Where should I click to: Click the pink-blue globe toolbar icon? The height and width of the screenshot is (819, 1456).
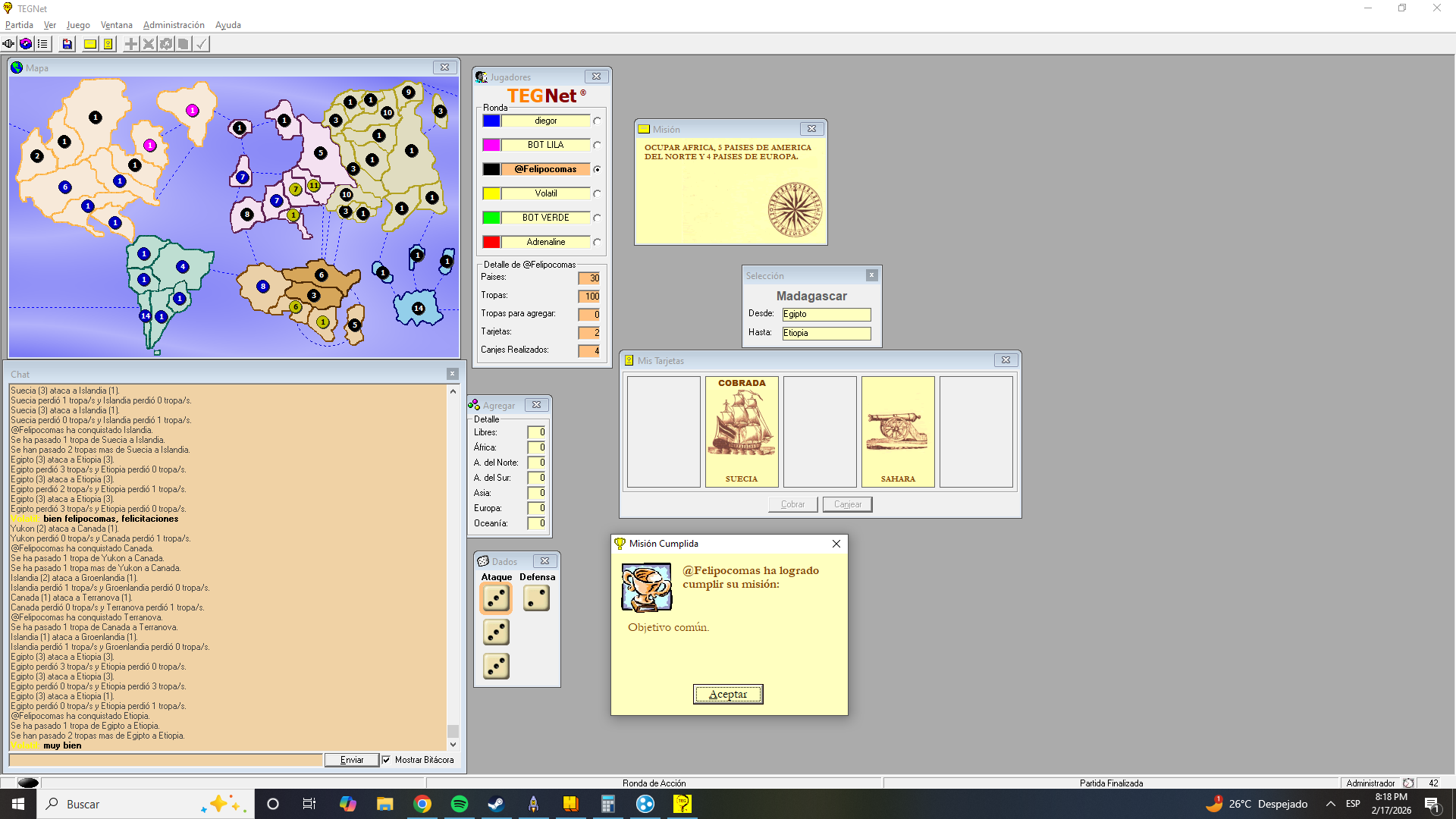pyautogui.click(x=26, y=44)
